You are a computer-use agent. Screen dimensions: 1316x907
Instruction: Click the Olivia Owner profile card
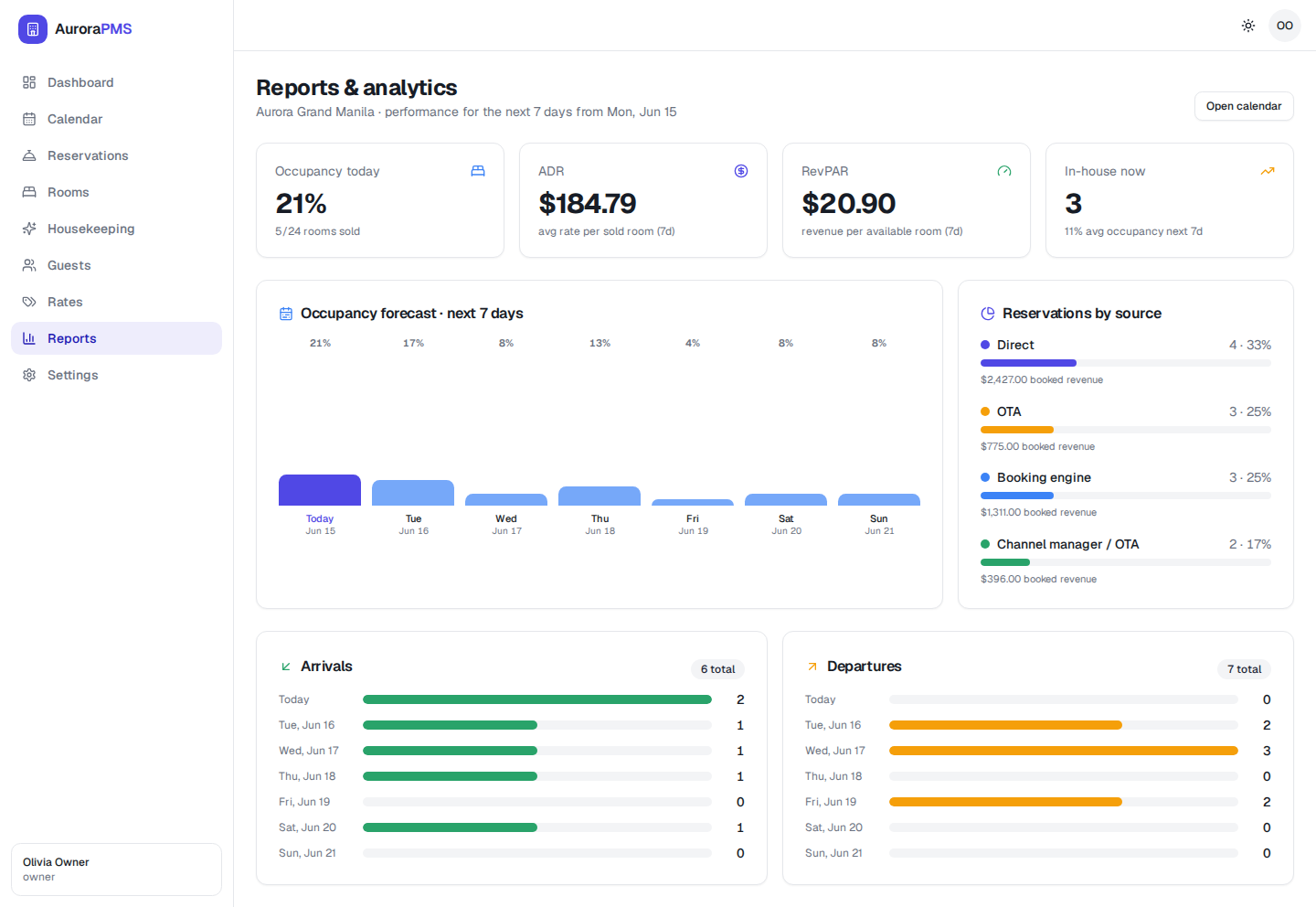click(116, 870)
